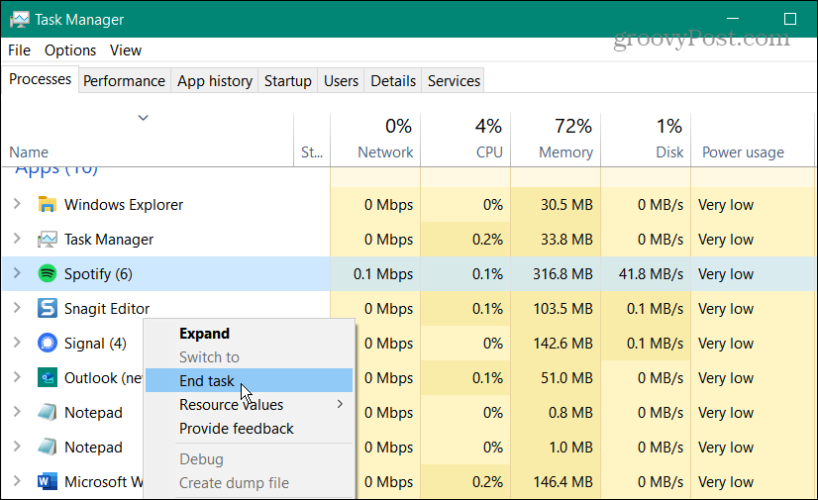Sort by the Name column header

148,140
